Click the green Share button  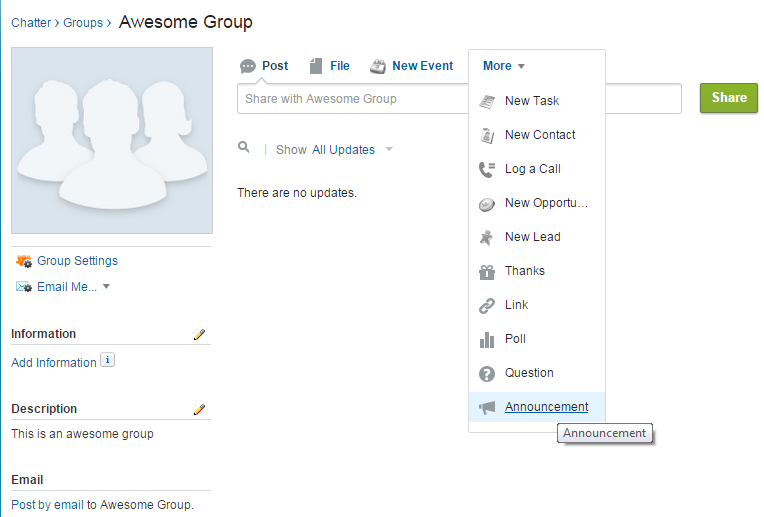[x=729, y=98]
